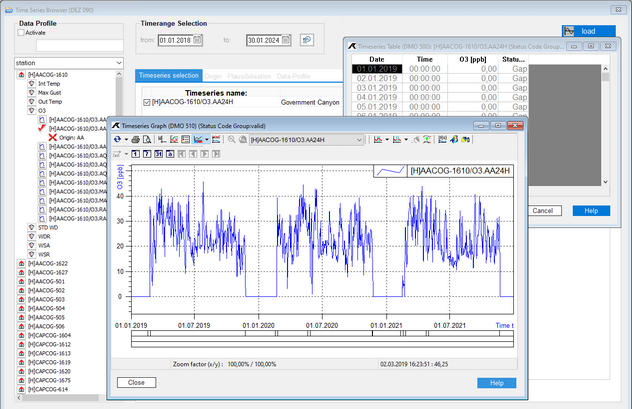Jump to the last period arrow

tap(216, 154)
